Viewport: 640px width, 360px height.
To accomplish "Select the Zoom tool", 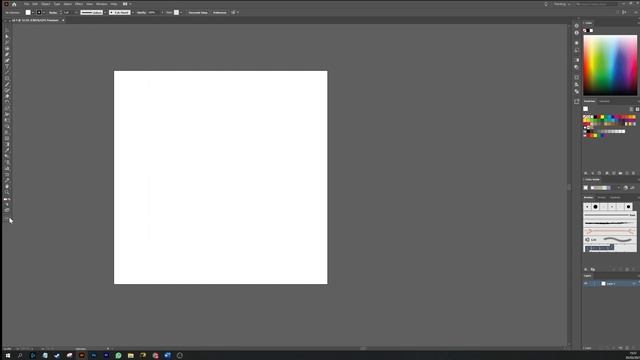I will coord(7,192).
